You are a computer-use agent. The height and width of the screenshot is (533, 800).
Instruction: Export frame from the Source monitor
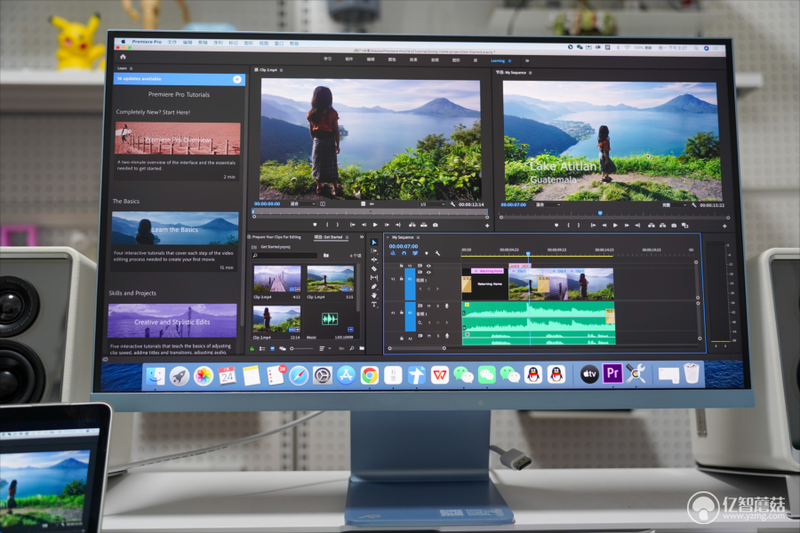[435, 224]
